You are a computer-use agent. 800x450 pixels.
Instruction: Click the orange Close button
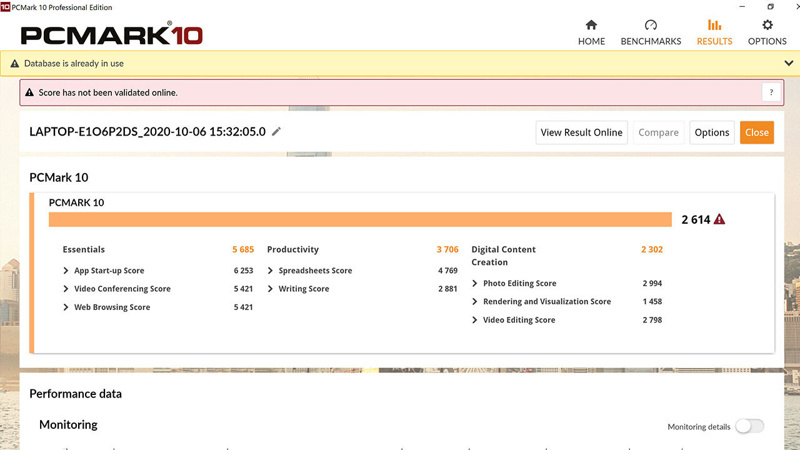757,133
